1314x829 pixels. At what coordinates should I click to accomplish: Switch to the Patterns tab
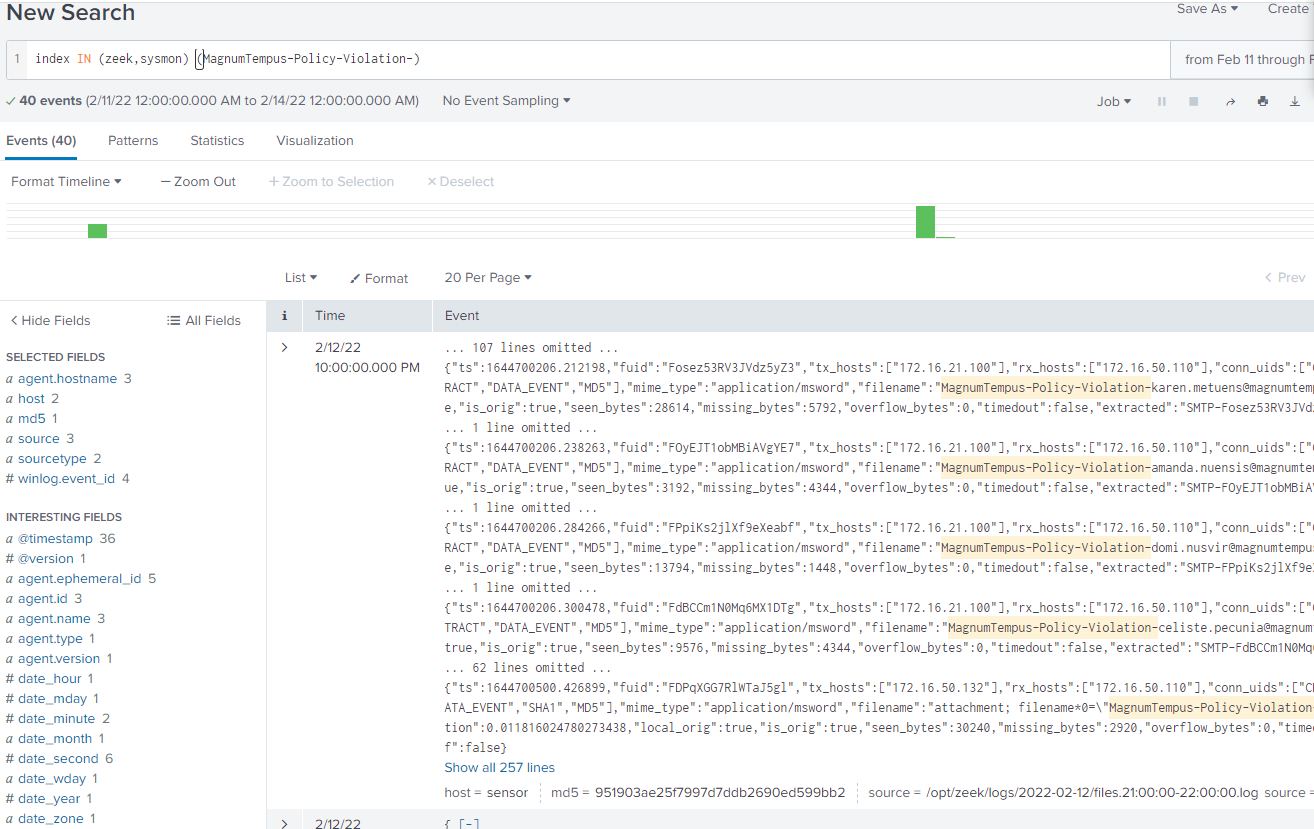pos(133,141)
